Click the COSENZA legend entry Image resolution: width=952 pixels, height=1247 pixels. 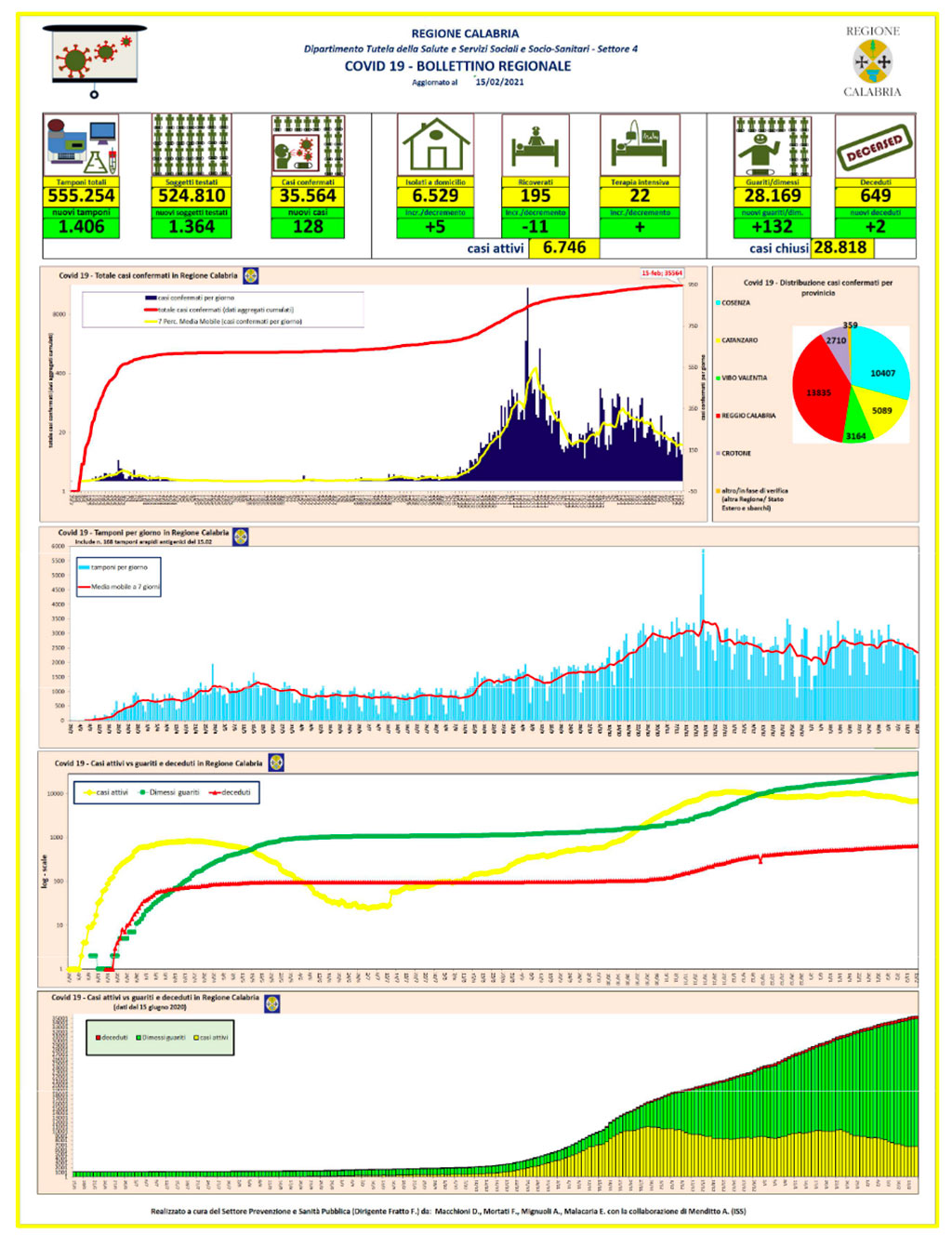pos(734,303)
